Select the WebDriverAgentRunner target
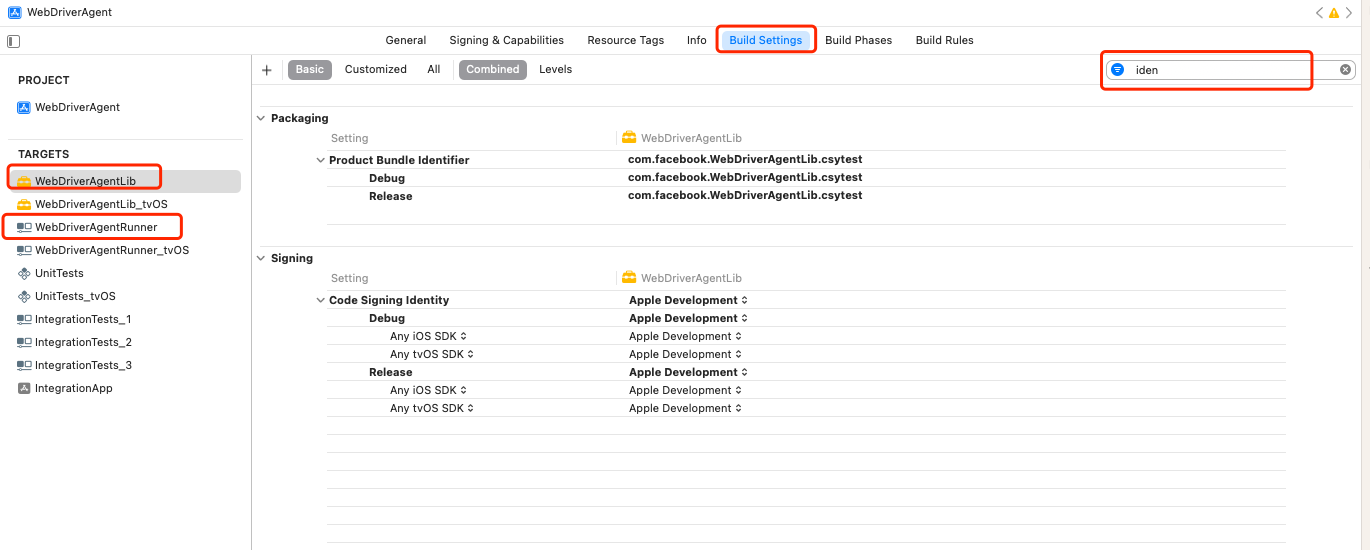This screenshot has width=1370, height=550. [96, 227]
